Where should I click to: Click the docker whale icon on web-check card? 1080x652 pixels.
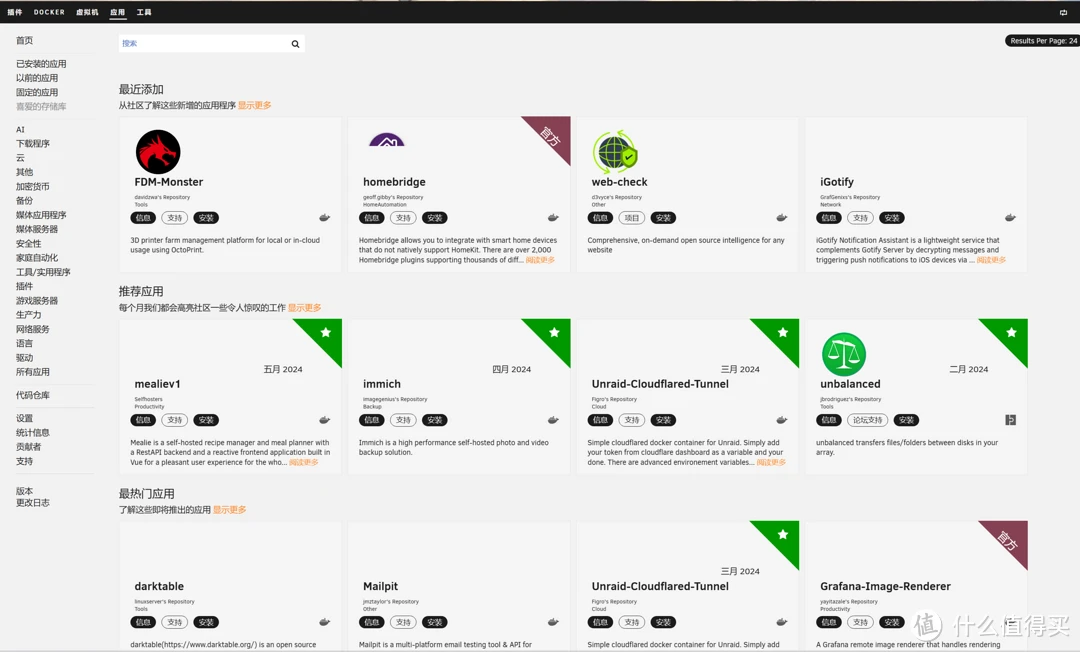(x=782, y=218)
